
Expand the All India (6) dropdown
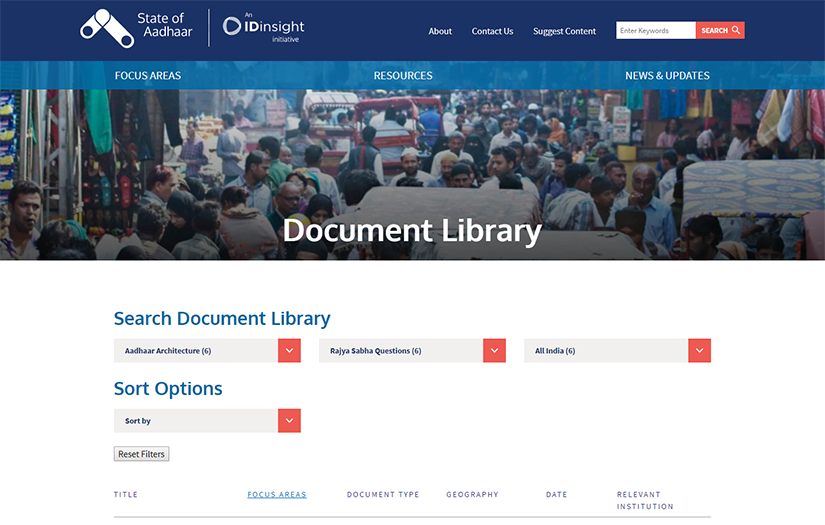[617, 350]
